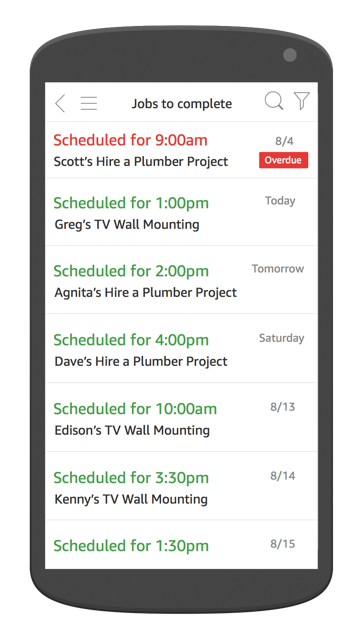Open the filter funnel icon
Screen dimensions: 360x640
302,101
